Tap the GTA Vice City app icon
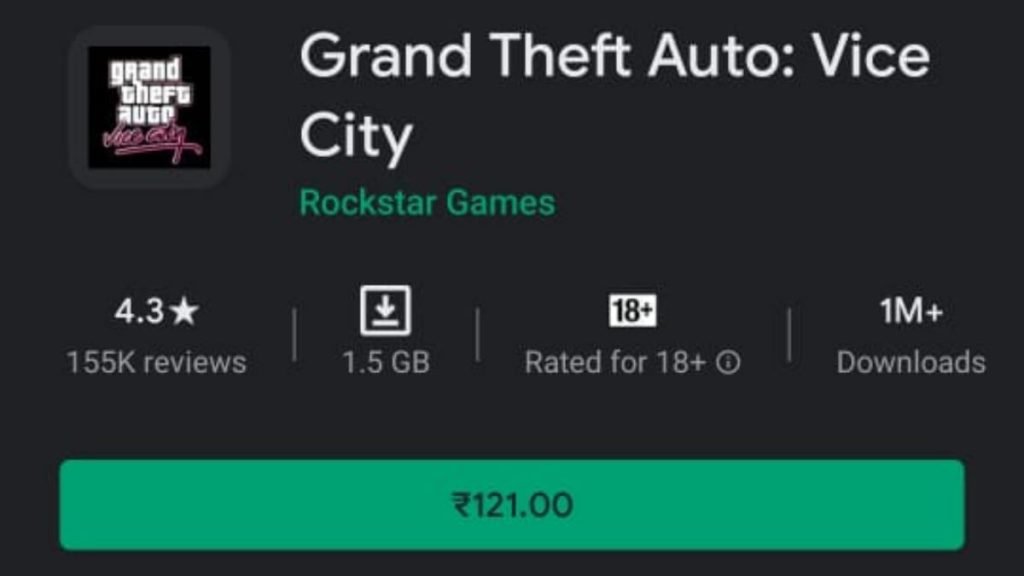 (150, 108)
